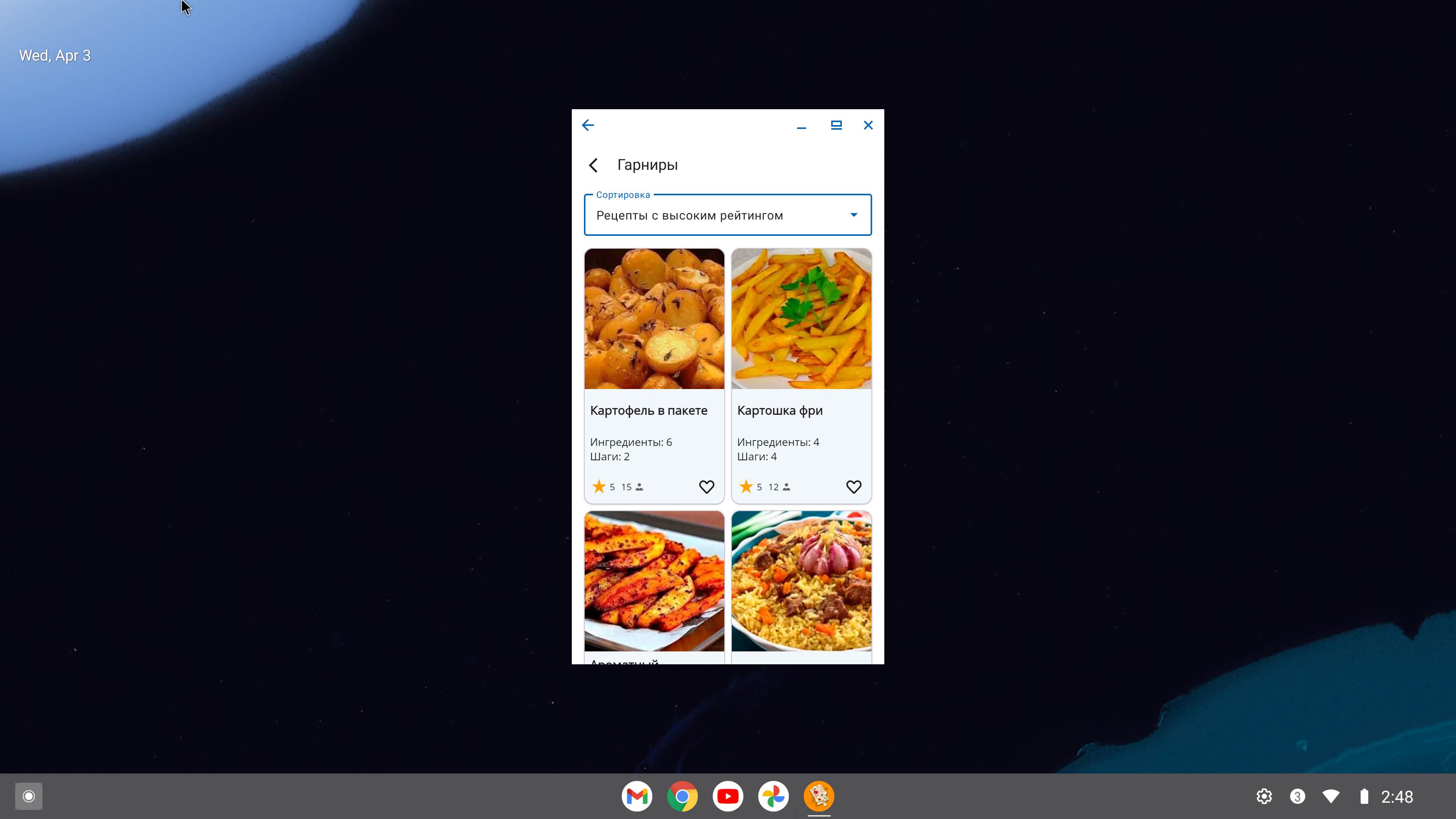The height and width of the screenshot is (819, 1456).
Task: Favorite the Картофель в пакете recipe
Action: (706, 486)
